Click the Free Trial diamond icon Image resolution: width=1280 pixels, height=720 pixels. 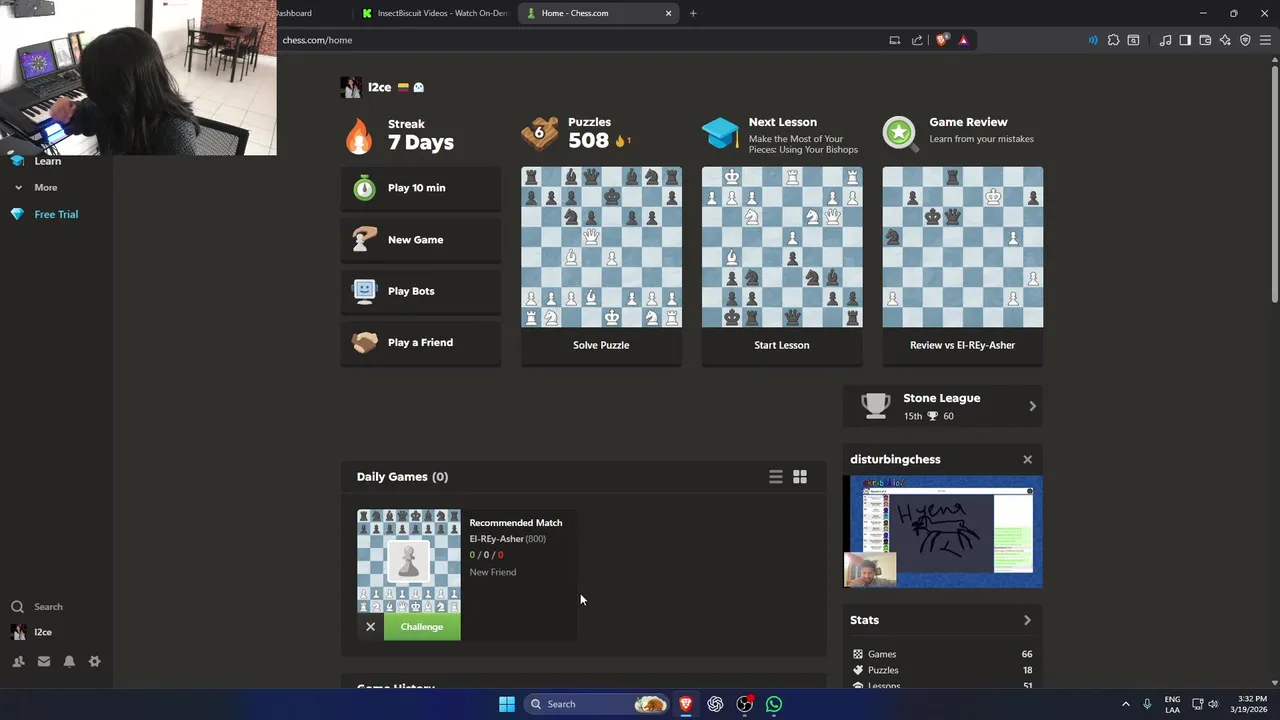(x=17, y=214)
